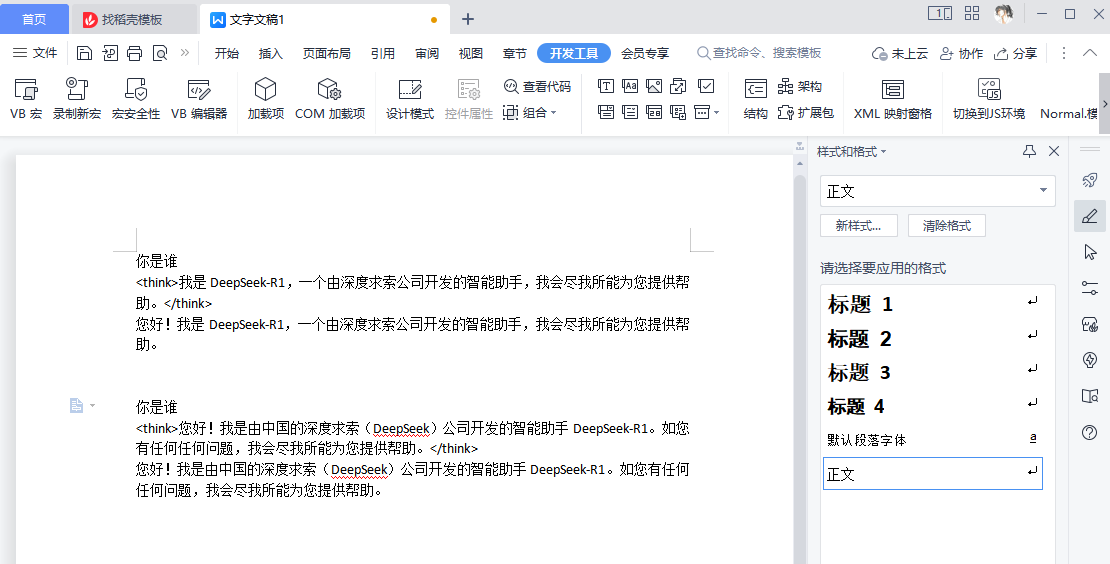Apply the 标题 1 style
Screen dimensions: 1110x564
pos(933,304)
